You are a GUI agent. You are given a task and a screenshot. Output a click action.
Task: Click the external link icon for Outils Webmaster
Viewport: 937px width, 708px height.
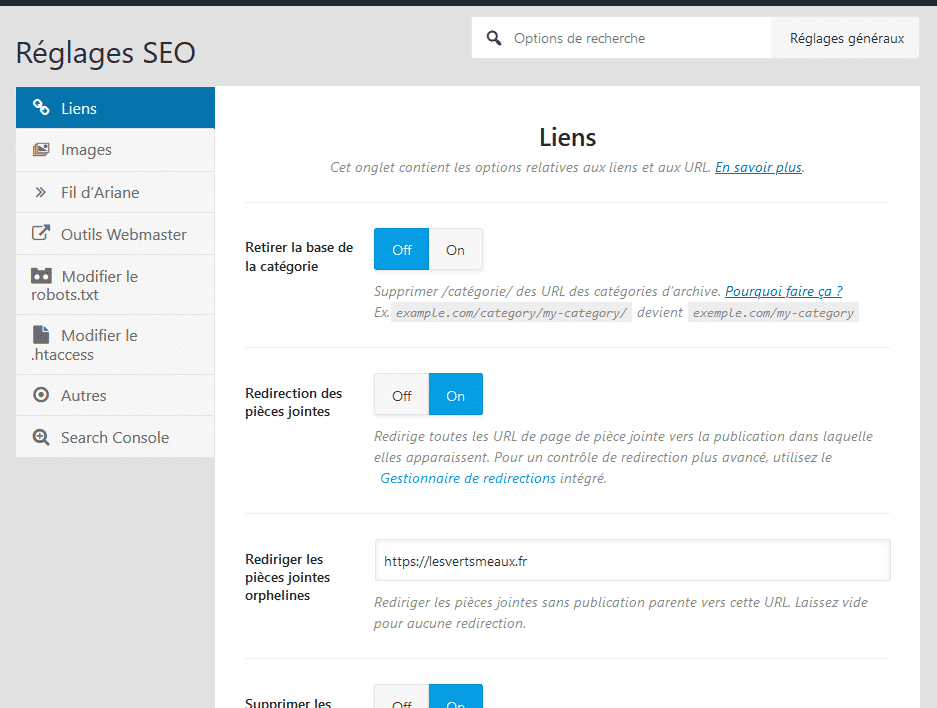pos(41,233)
